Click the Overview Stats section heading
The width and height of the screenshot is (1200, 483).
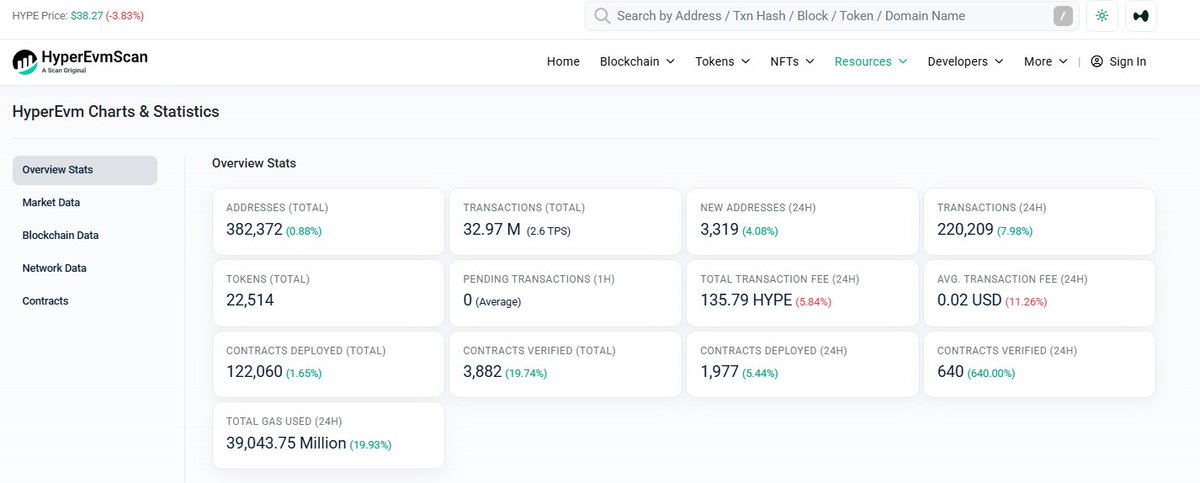254,163
